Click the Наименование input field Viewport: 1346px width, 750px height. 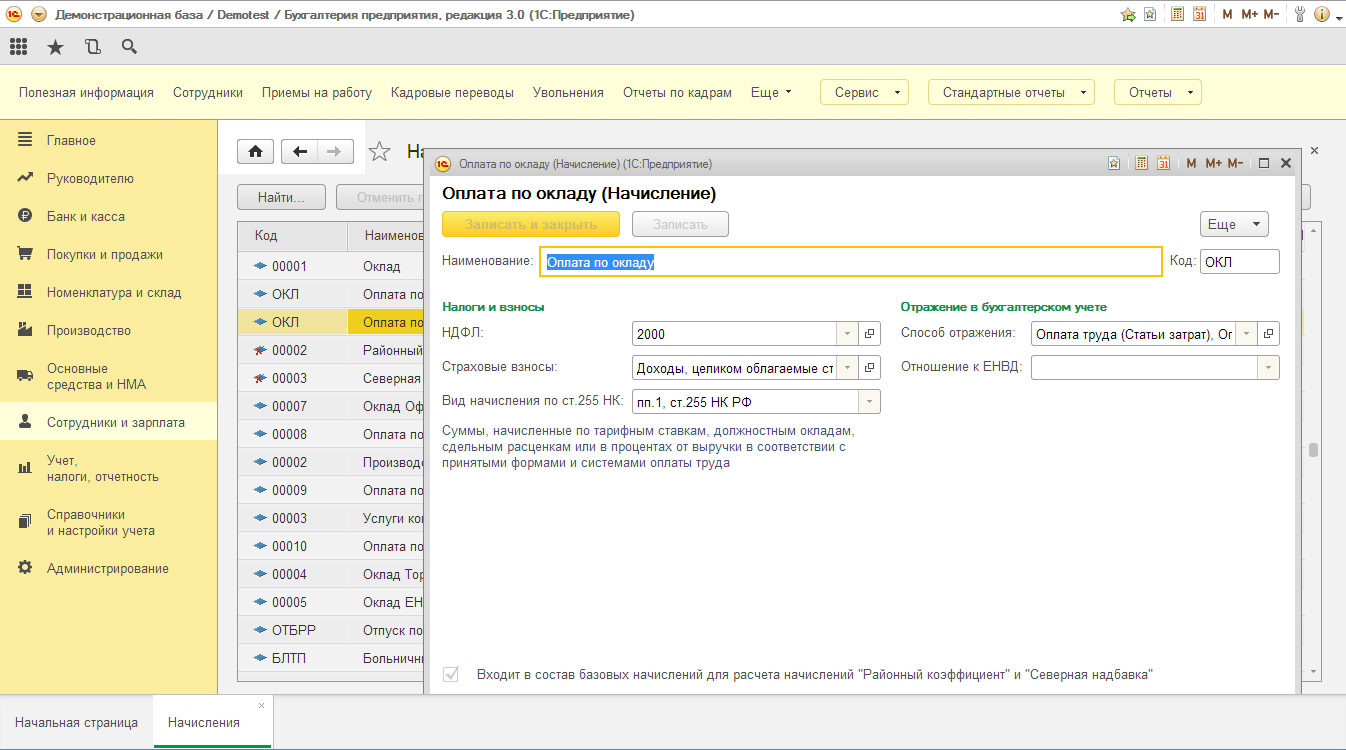pos(850,262)
